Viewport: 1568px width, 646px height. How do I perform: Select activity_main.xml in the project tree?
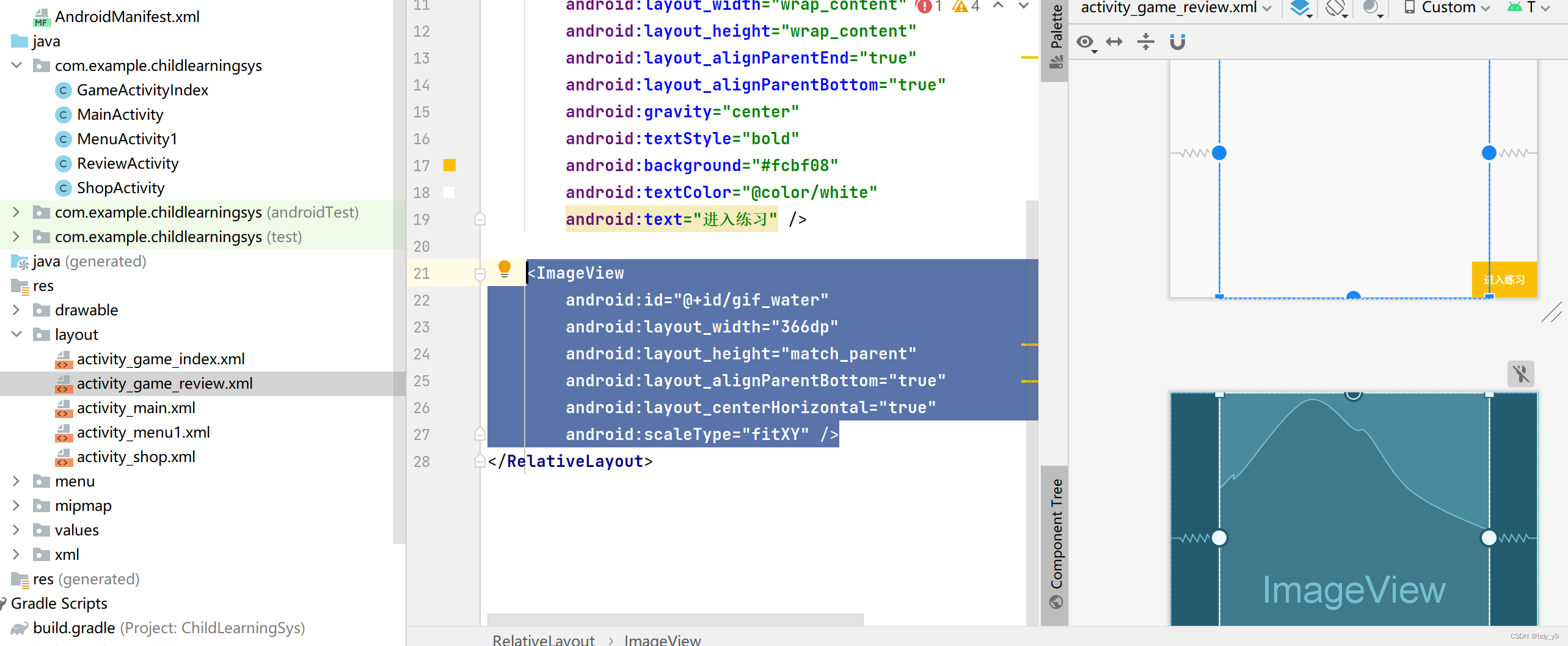[137, 408]
